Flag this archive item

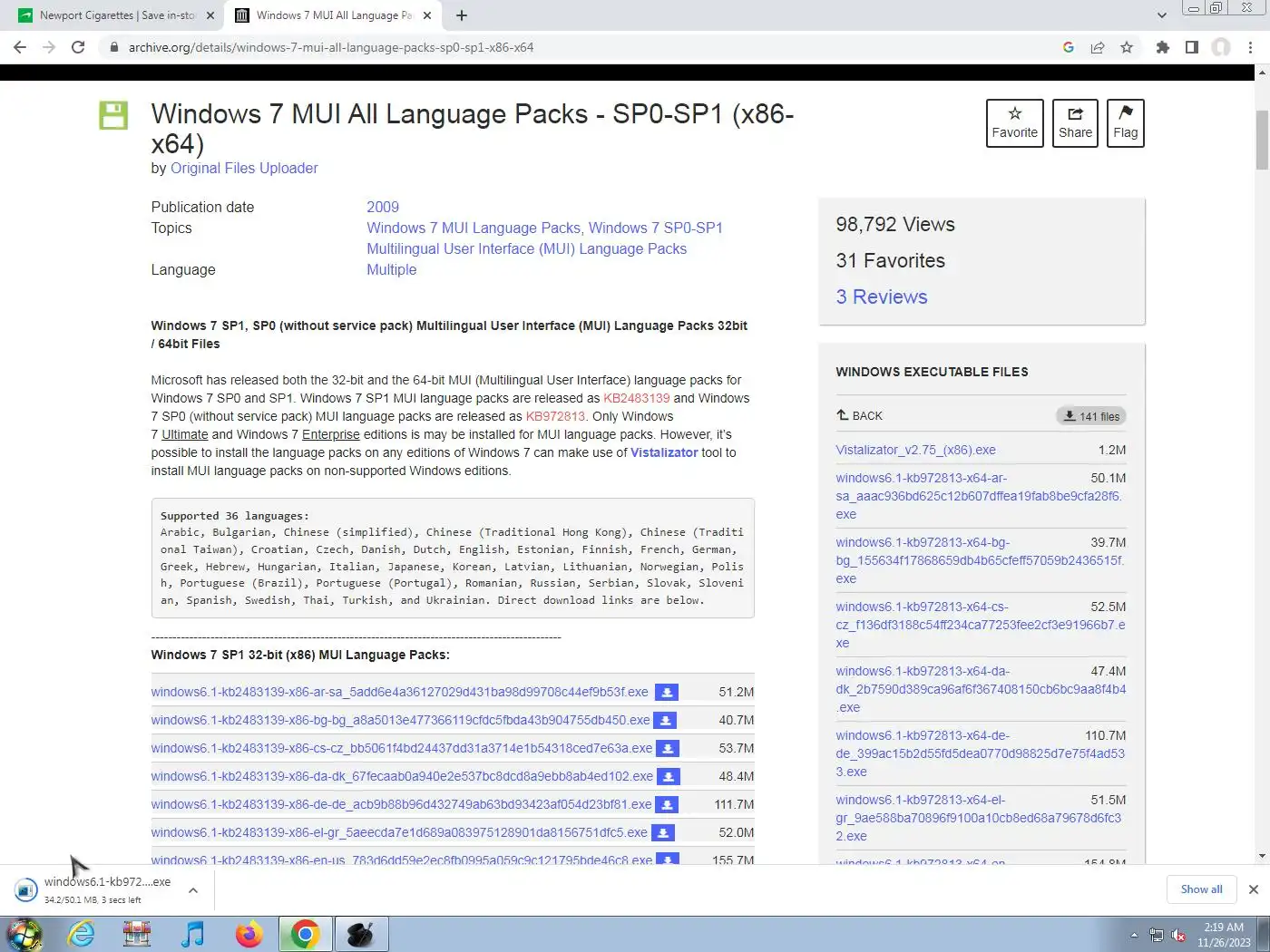pyautogui.click(x=1126, y=123)
